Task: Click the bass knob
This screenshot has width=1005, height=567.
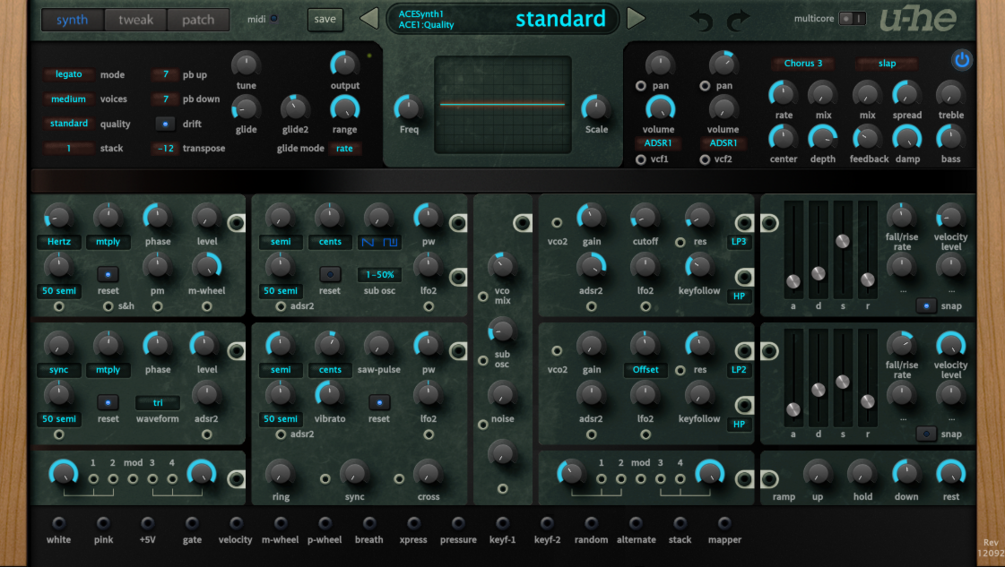Action: 951,138
